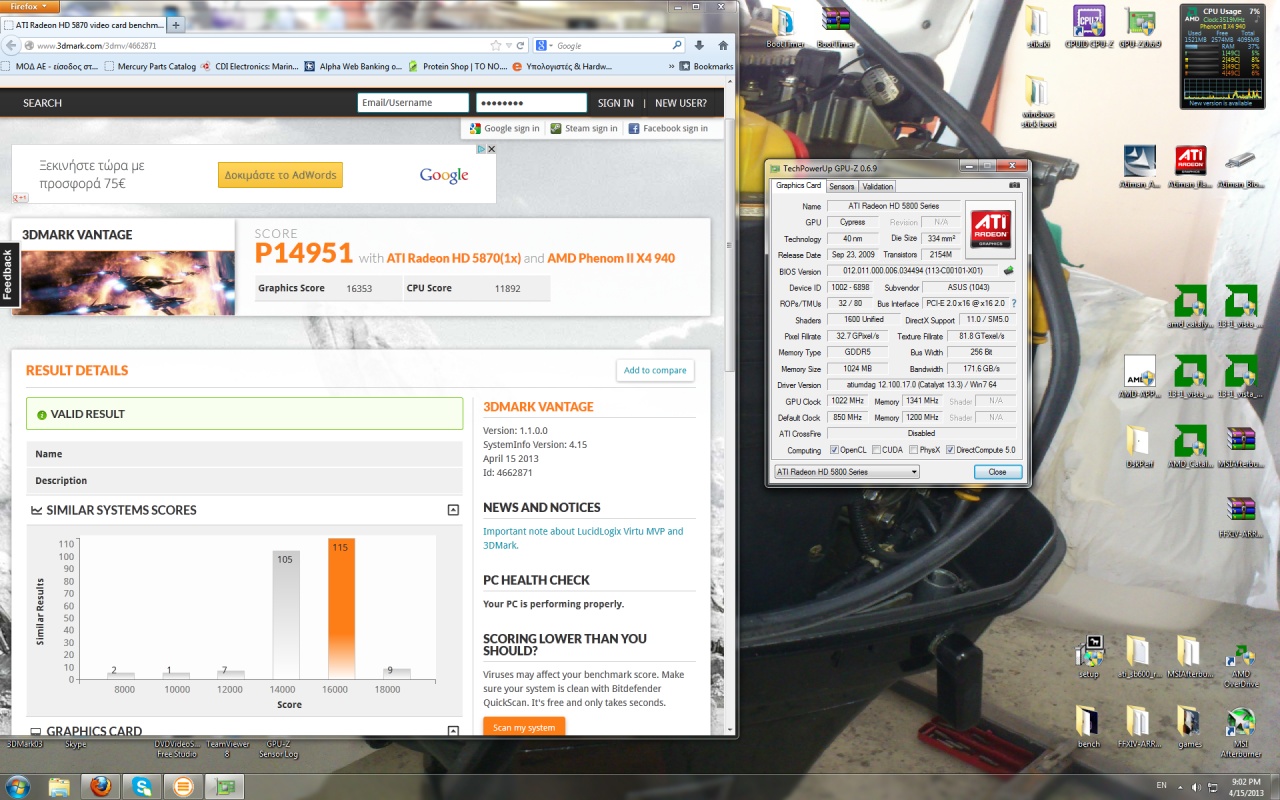Toggle PhysX checkbox in GPU-Z
Image resolution: width=1280 pixels, height=800 pixels.
click(912, 450)
